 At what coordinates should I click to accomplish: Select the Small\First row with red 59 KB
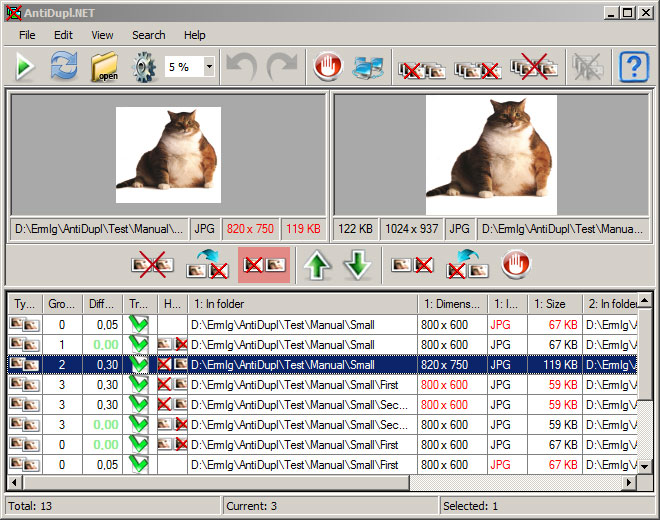[322, 385]
